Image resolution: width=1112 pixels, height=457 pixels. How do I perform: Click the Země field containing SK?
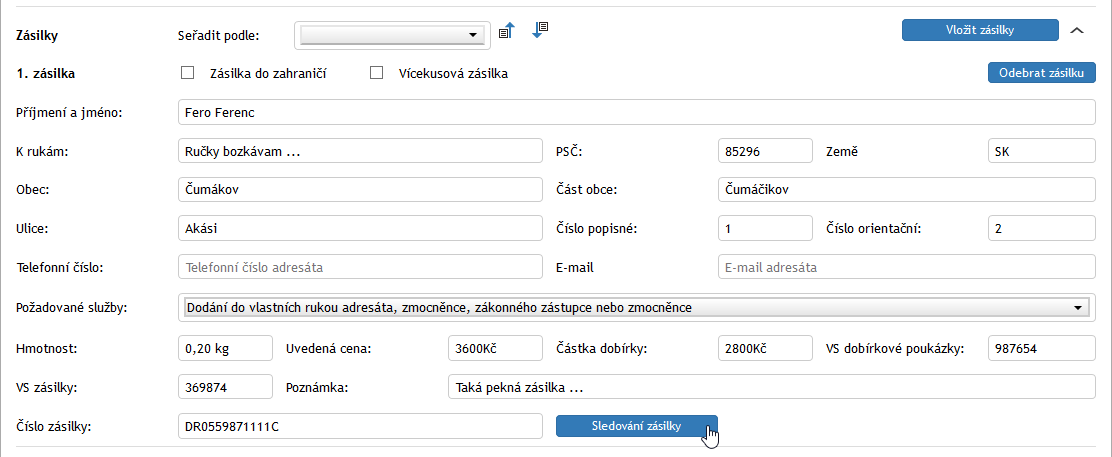point(1041,151)
